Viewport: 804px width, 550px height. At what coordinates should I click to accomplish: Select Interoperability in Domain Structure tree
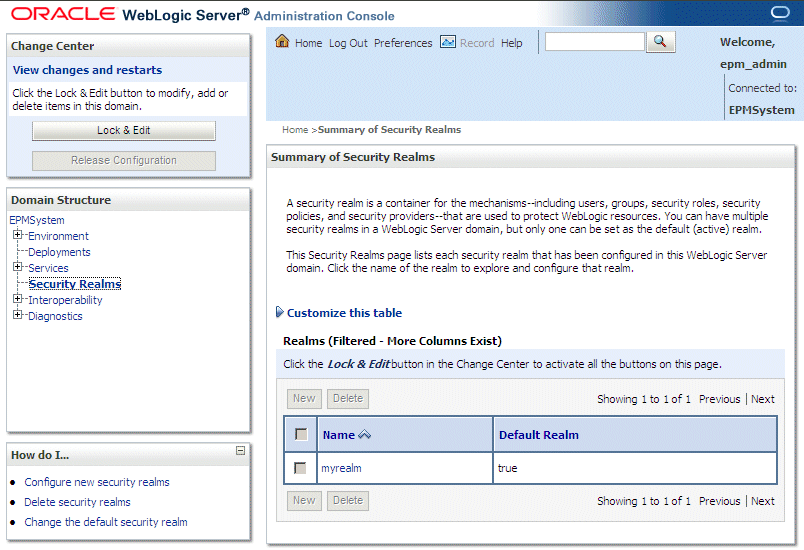(65, 300)
